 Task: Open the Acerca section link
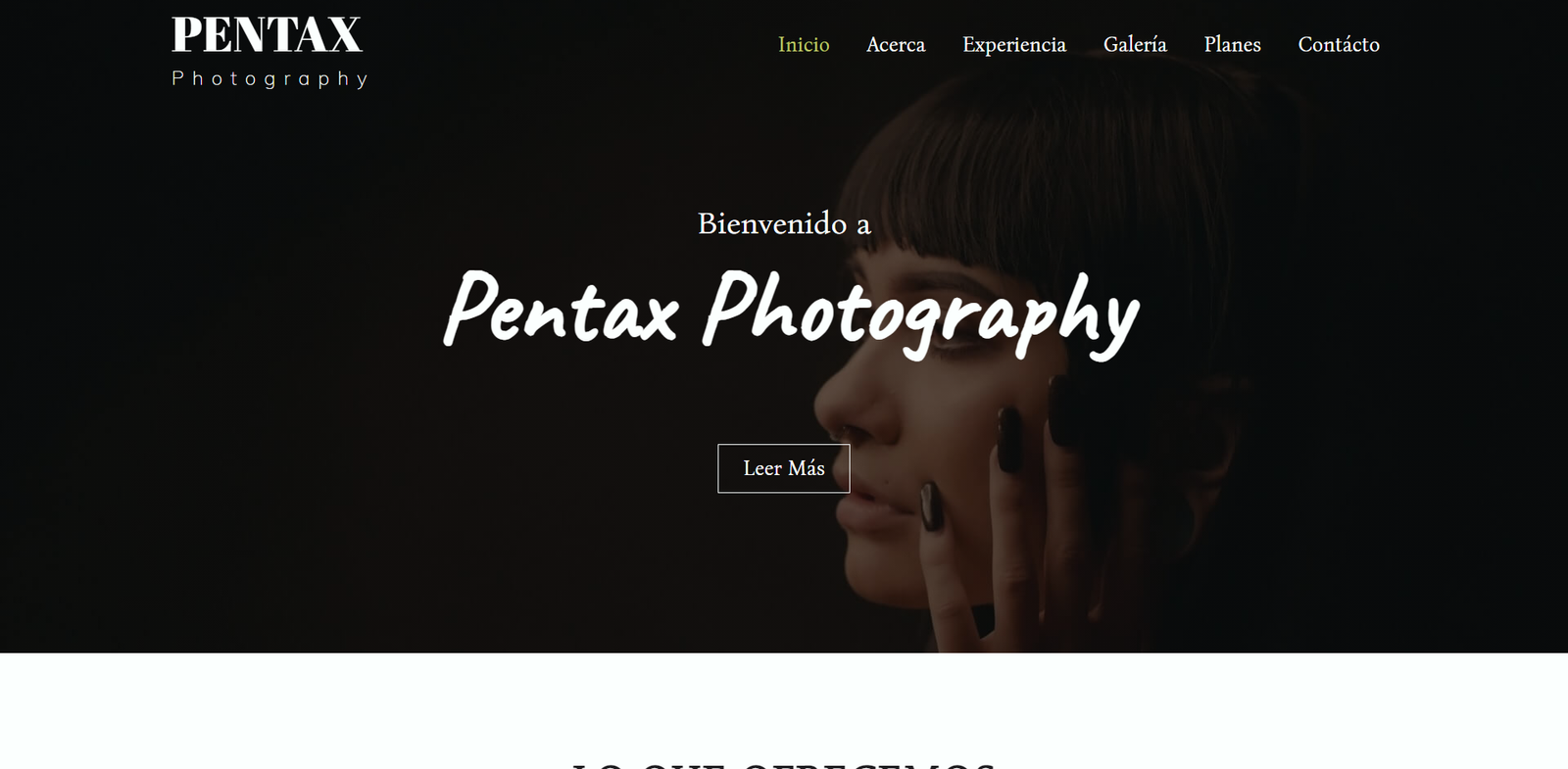(896, 44)
